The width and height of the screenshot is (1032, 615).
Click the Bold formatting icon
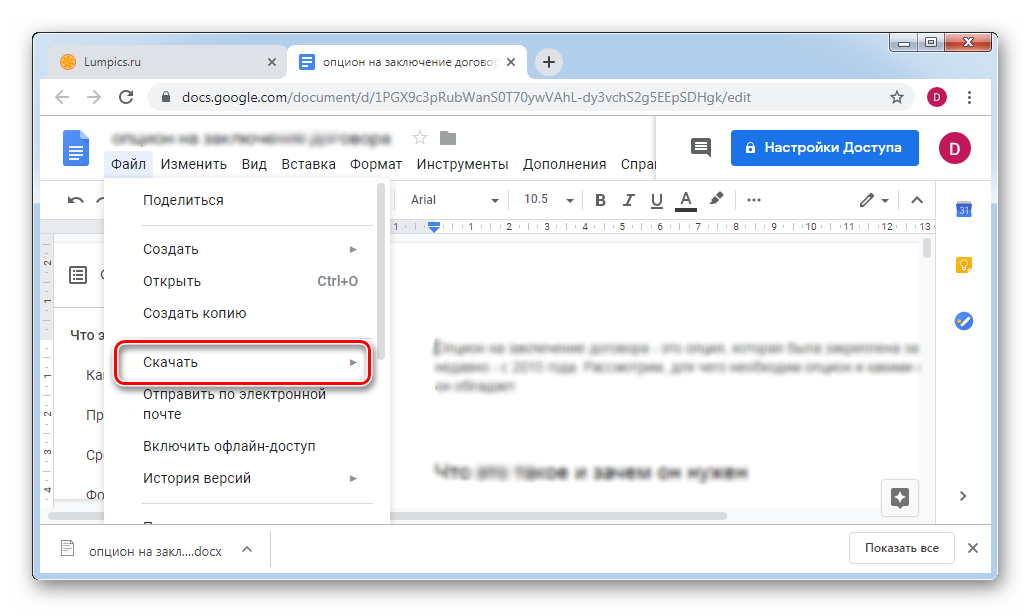point(601,200)
